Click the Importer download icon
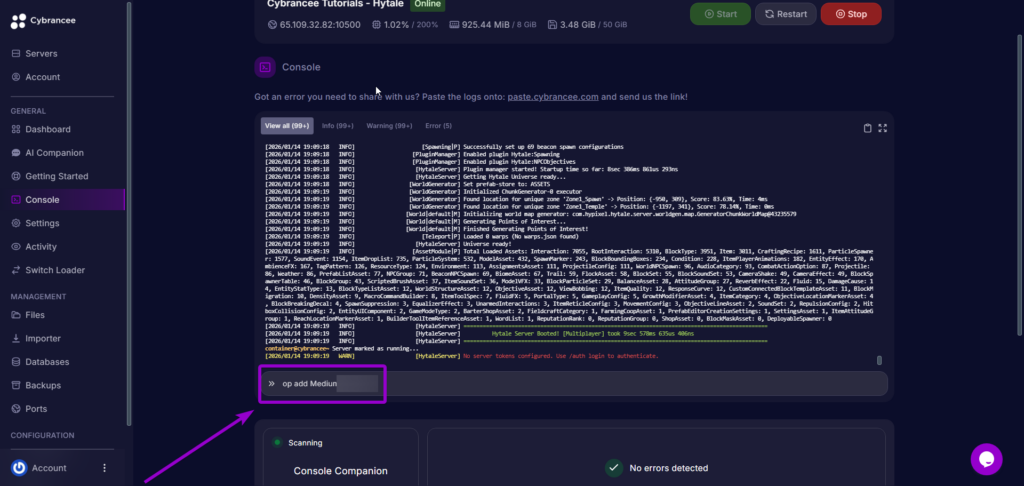The height and width of the screenshot is (486, 1024). [x=16, y=338]
